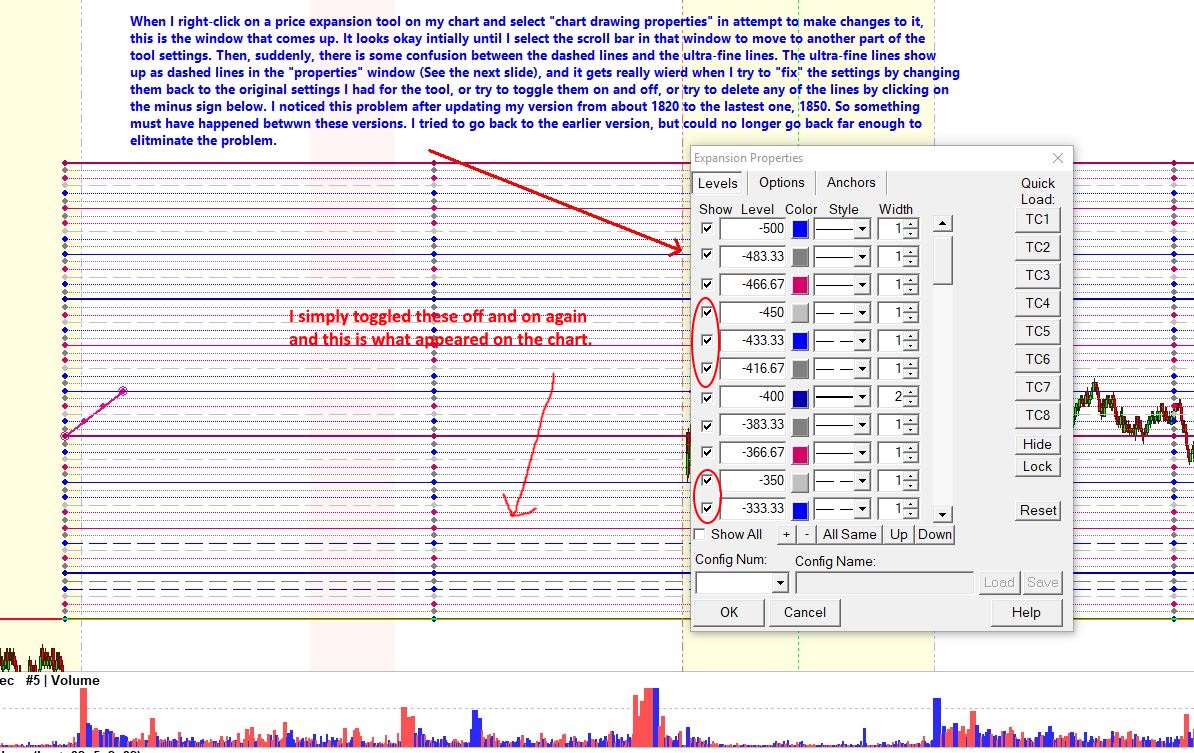This screenshot has height=753, width=1194.
Task: Load quick preset TC2
Action: tap(1037, 247)
